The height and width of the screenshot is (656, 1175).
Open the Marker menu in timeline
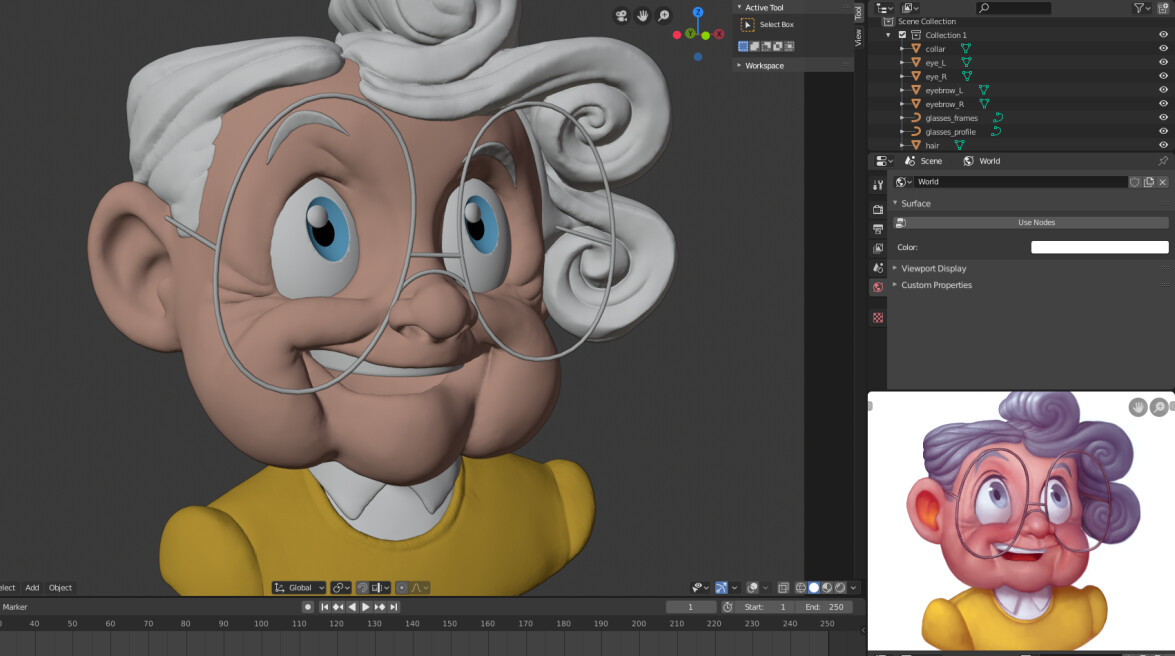click(14, 606)
